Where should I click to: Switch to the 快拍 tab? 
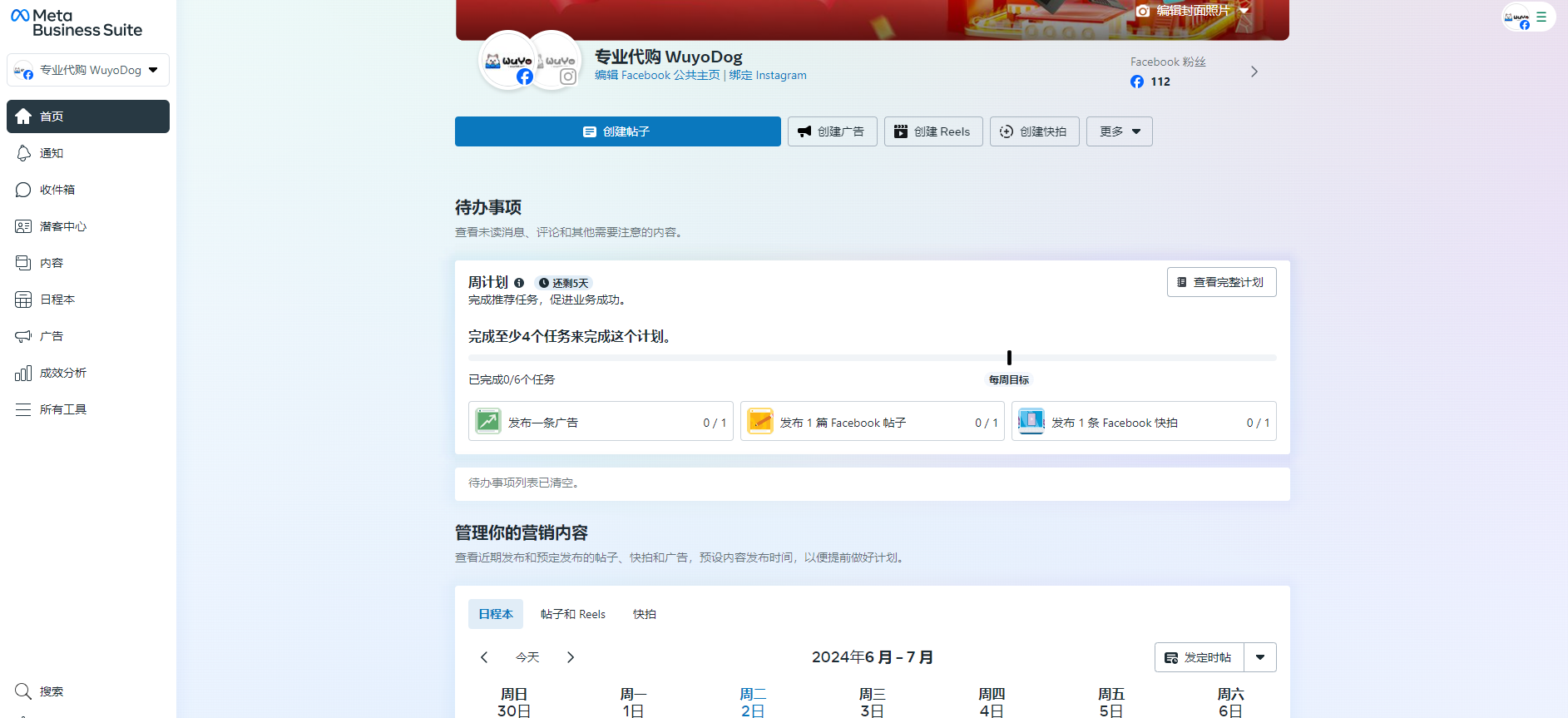click(x=645, y=614)
